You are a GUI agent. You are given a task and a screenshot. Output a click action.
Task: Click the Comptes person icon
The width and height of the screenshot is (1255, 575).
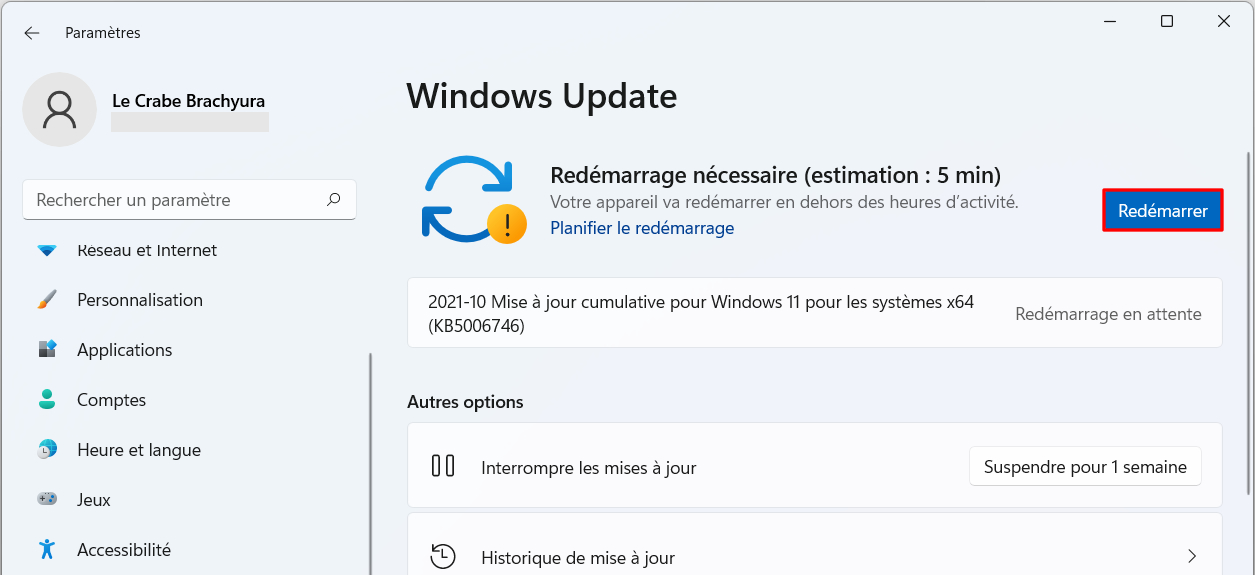point(47,400)
